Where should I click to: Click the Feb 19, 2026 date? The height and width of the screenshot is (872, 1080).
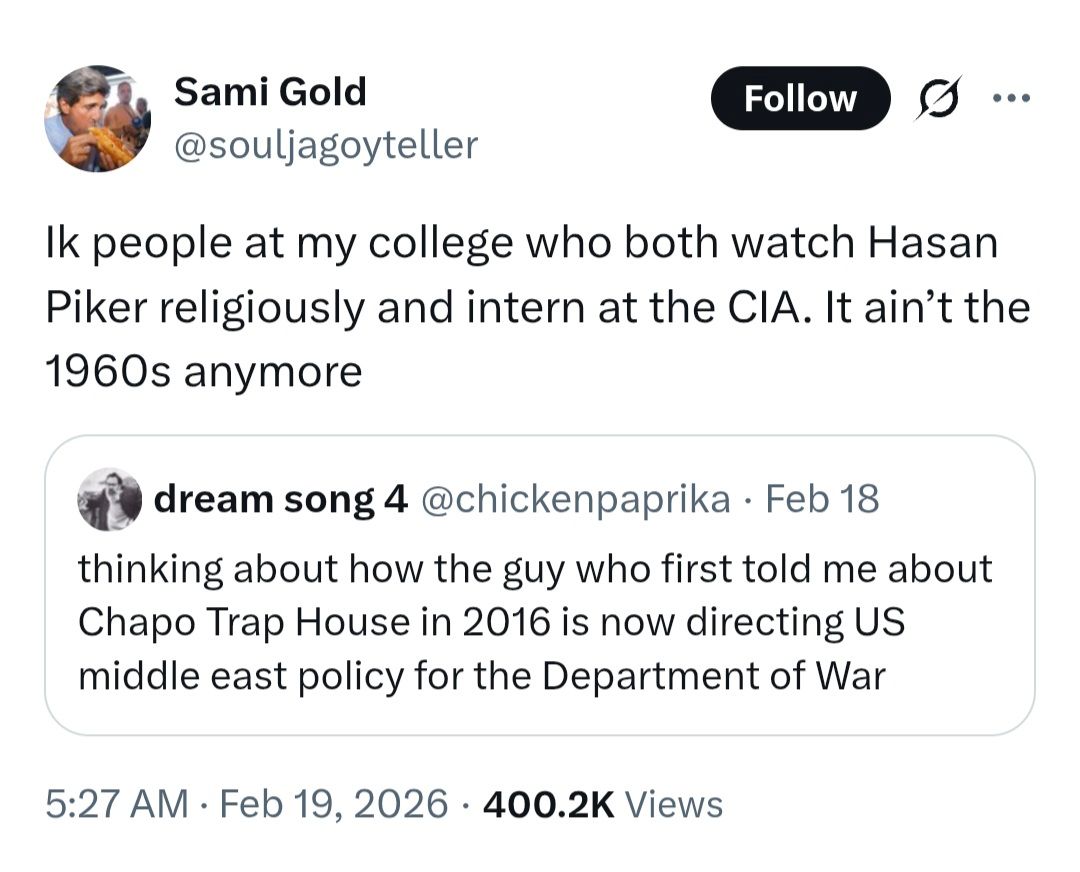(x=332, y=803)
